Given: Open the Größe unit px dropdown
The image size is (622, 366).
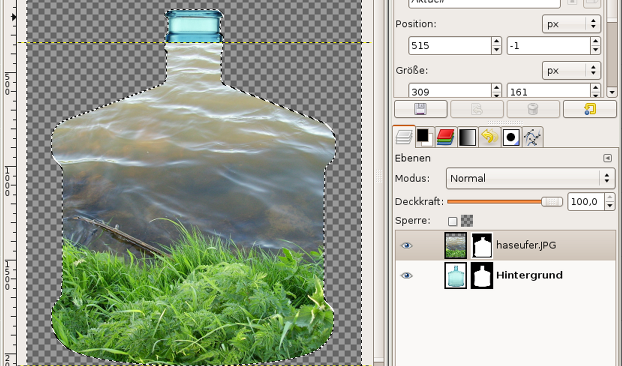Looking at the screenshot, I should 571,71.
